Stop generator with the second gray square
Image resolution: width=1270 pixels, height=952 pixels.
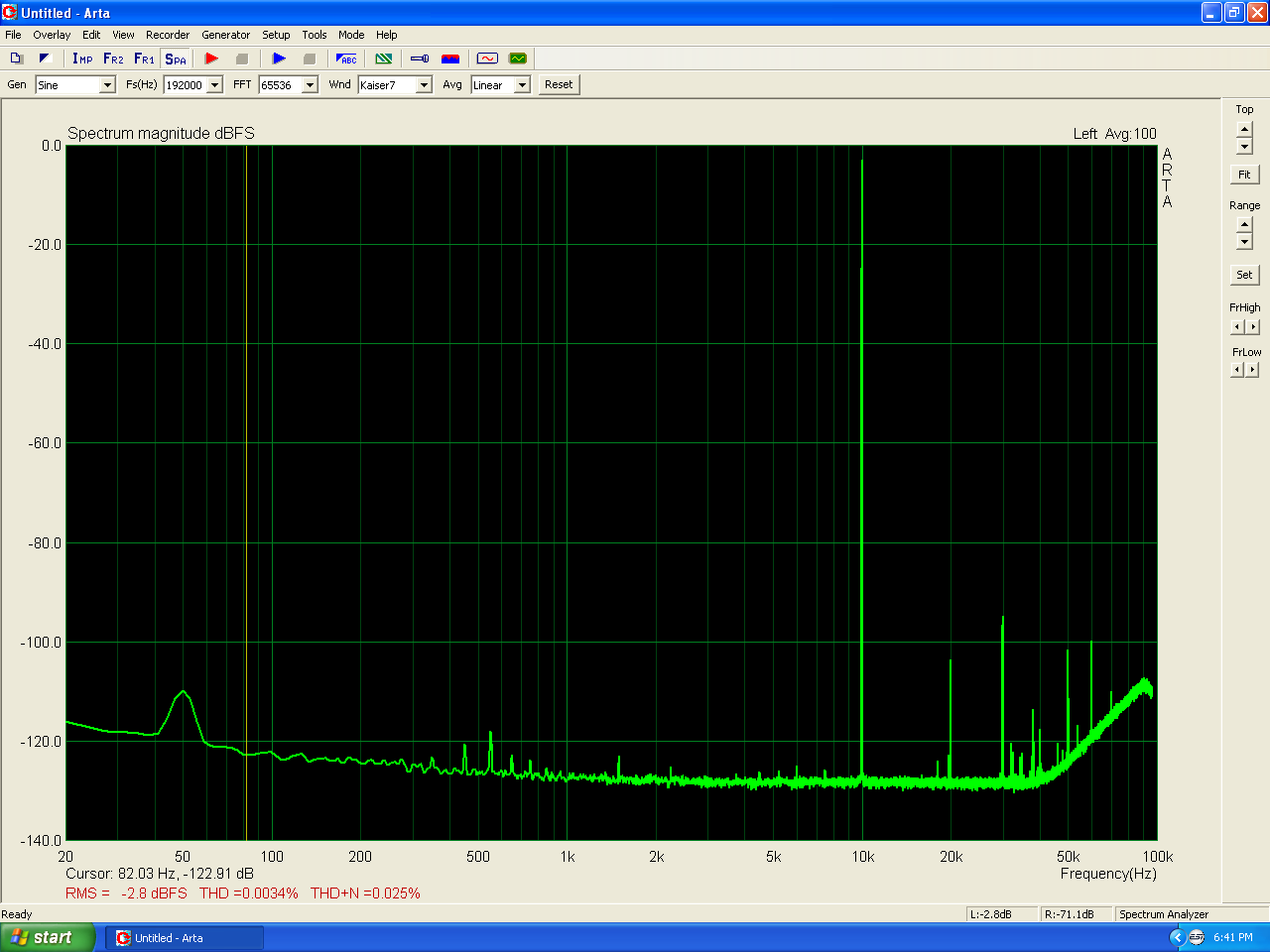(309, 59)
